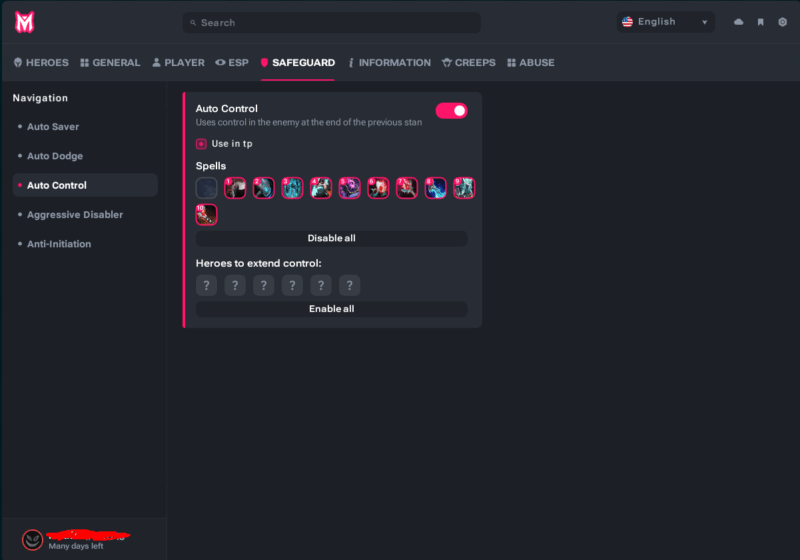
Task: Select first hero question-mark slot
Action: (x=207, y=286)
